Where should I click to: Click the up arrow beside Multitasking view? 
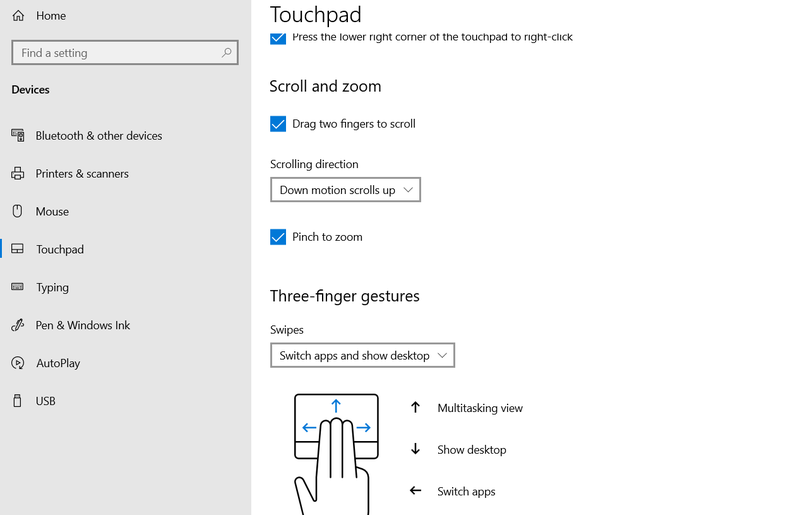[x=415, y=407]
